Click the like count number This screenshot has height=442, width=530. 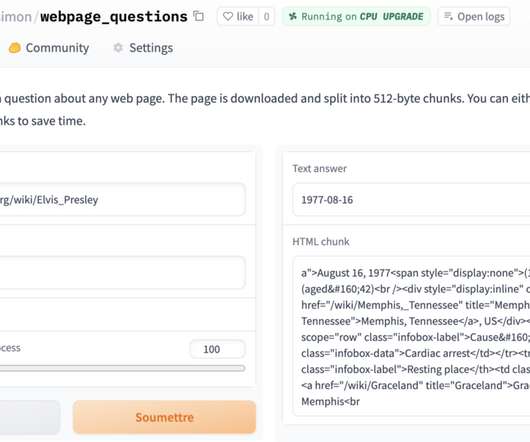266,16
